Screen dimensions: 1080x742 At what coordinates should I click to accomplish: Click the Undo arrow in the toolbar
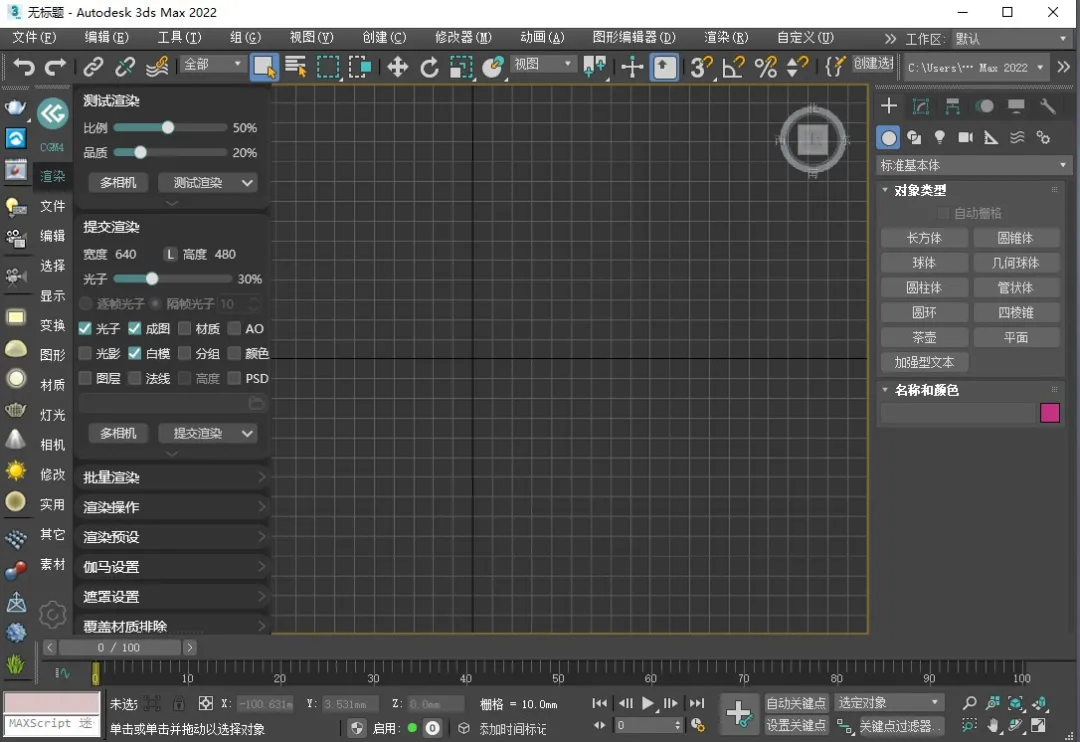pyautogui.click(x=24, y=67)
